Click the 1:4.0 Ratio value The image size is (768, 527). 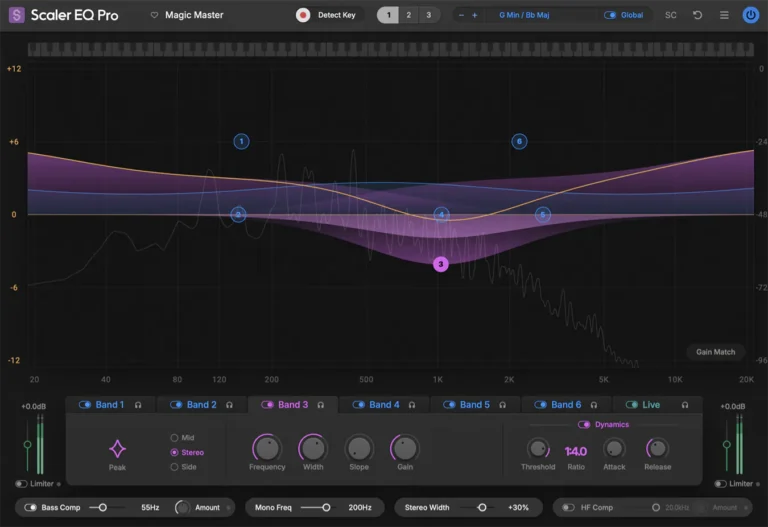click(576, 451)
